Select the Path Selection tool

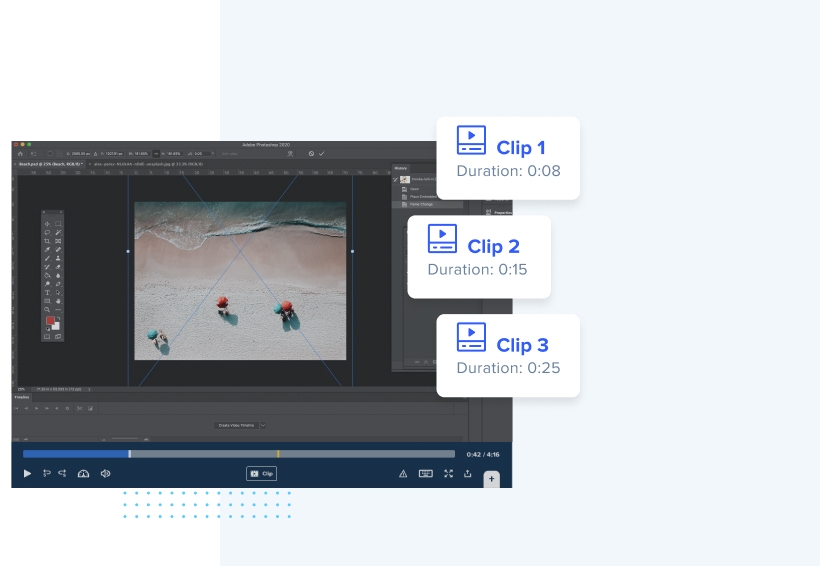(x=58, y=292)
